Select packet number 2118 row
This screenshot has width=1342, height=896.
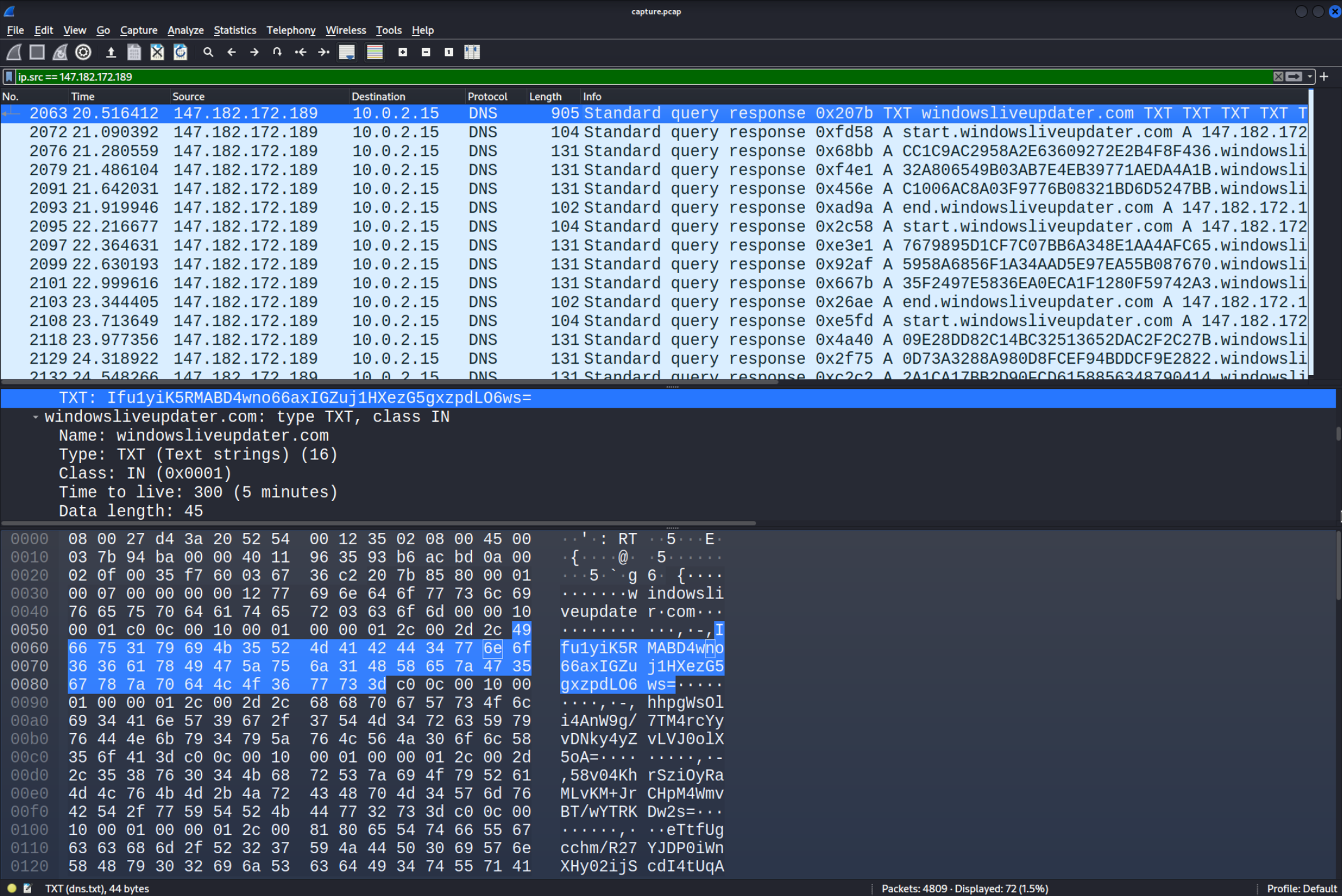click(654, 340)
